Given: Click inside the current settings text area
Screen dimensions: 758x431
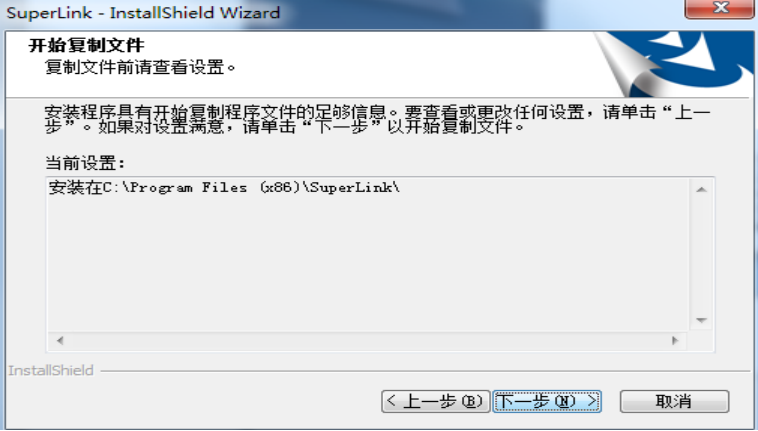Looking at the screenshot, I should click(369, 255).
